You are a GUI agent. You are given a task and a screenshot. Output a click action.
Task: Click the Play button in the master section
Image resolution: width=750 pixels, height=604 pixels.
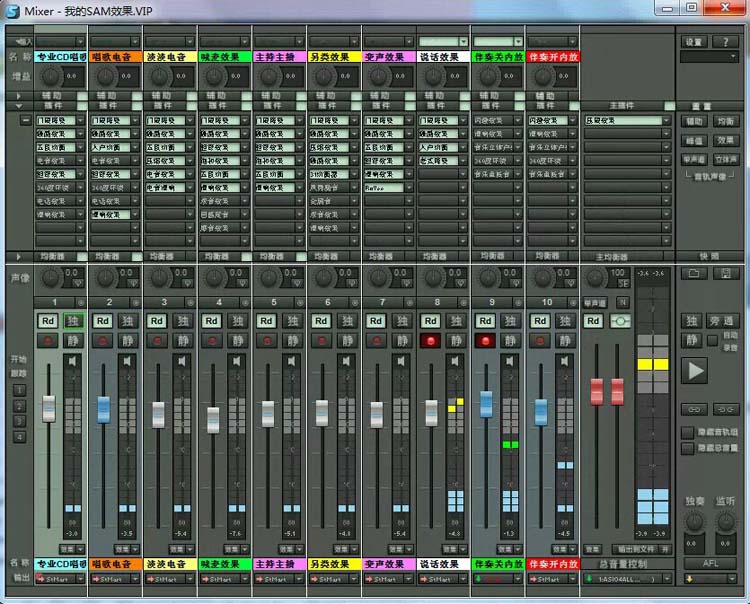[695, 371]
